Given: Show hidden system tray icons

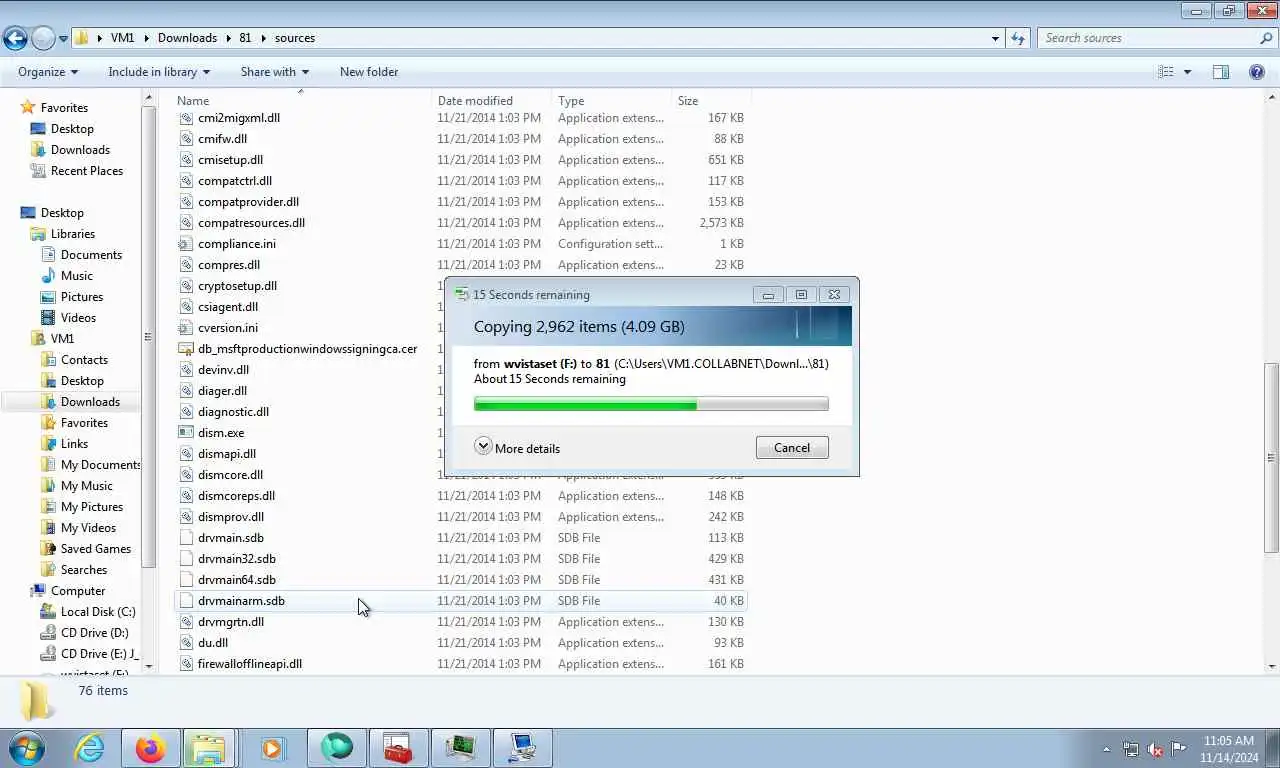Looking at the screenshot, I should (x=1106, y=749).
